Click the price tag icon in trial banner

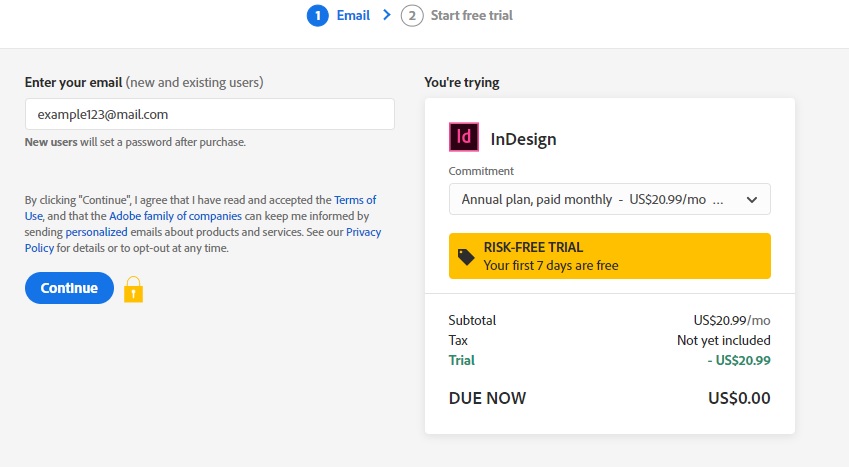tap(466, 257)
